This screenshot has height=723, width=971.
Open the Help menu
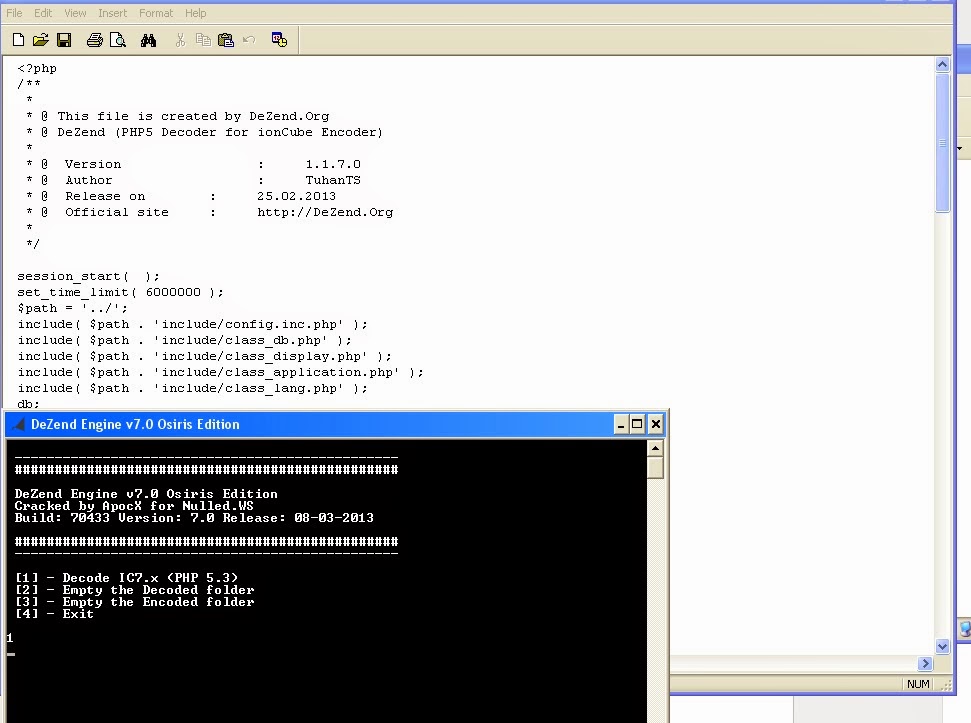(195, 13)
